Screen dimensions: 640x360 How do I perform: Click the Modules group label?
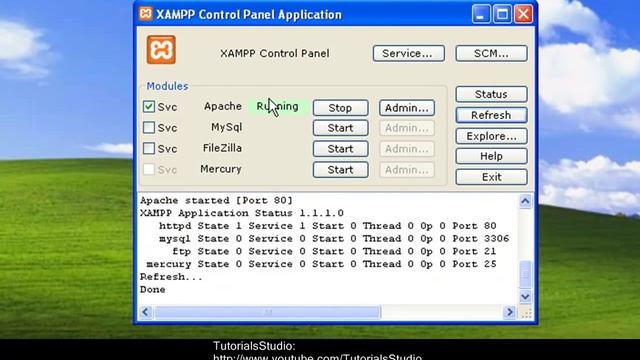click(167, 86)
